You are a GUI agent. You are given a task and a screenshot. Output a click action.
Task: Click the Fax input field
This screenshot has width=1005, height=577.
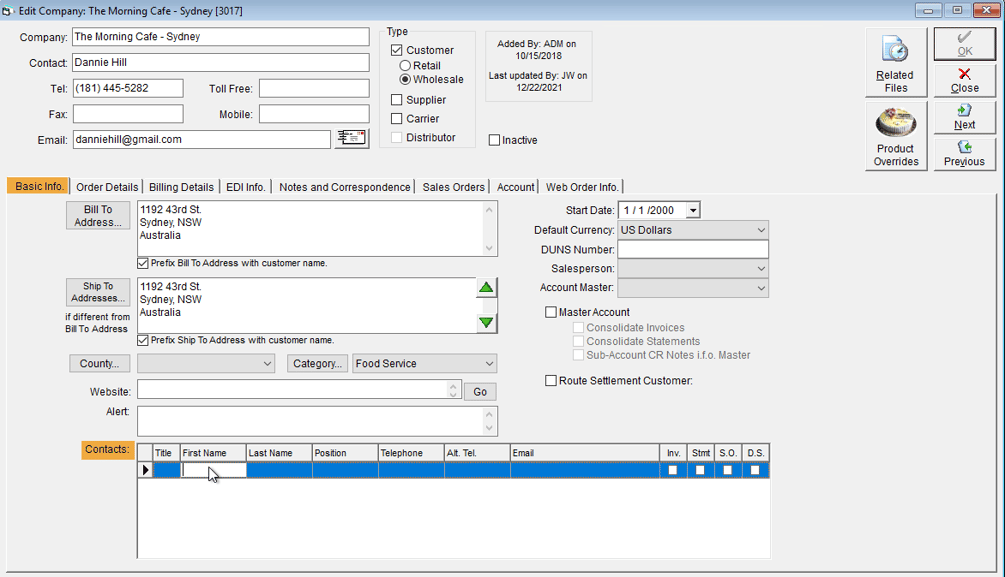coord(128,114)
